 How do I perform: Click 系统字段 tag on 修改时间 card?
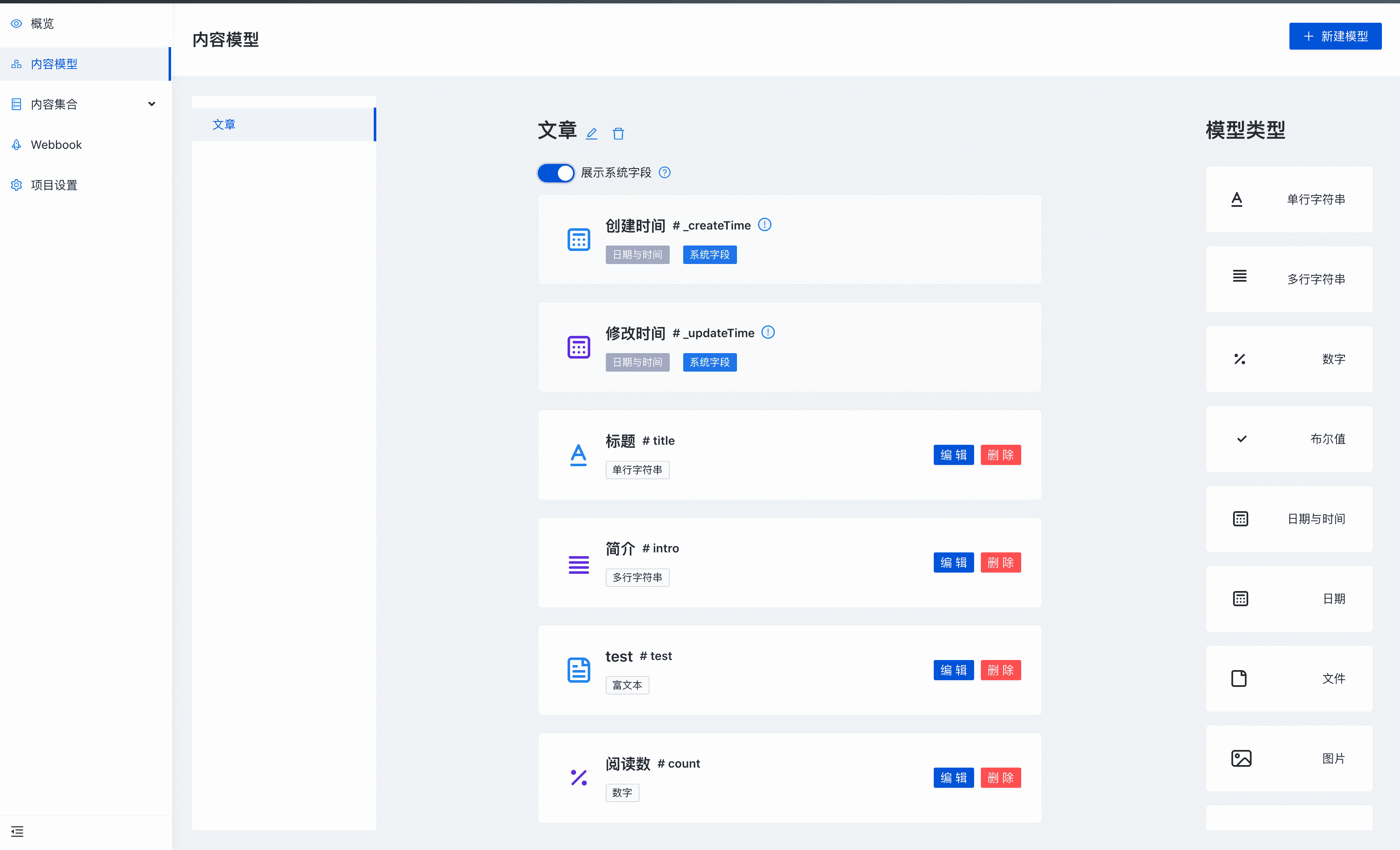pos(709,362)
